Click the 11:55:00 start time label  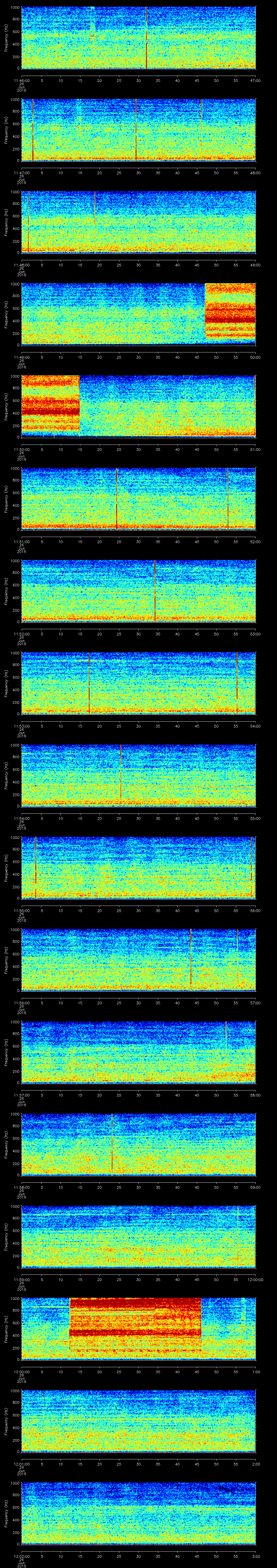coord(21,910)
